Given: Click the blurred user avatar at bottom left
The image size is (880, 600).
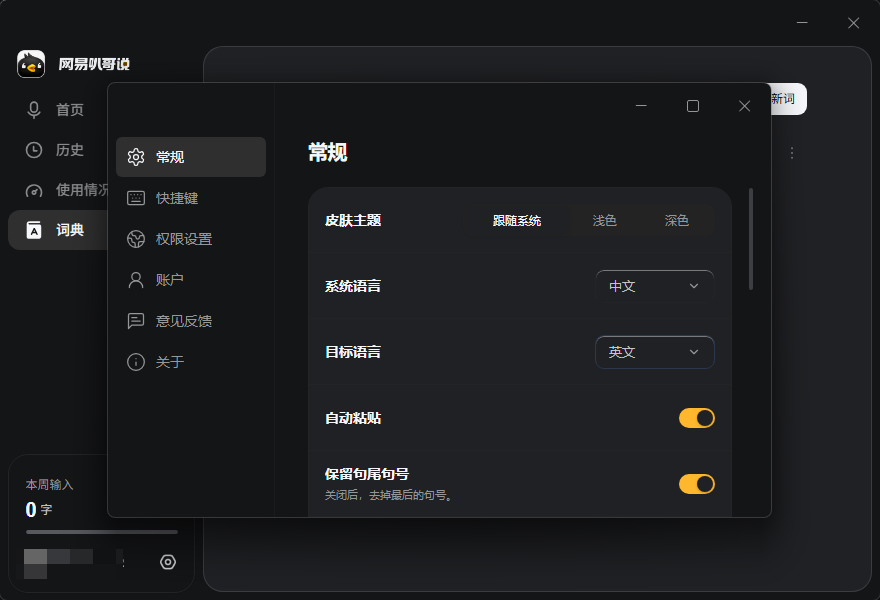Looking at the screenshot, I should pyautogui.click(x=35, y=564).
